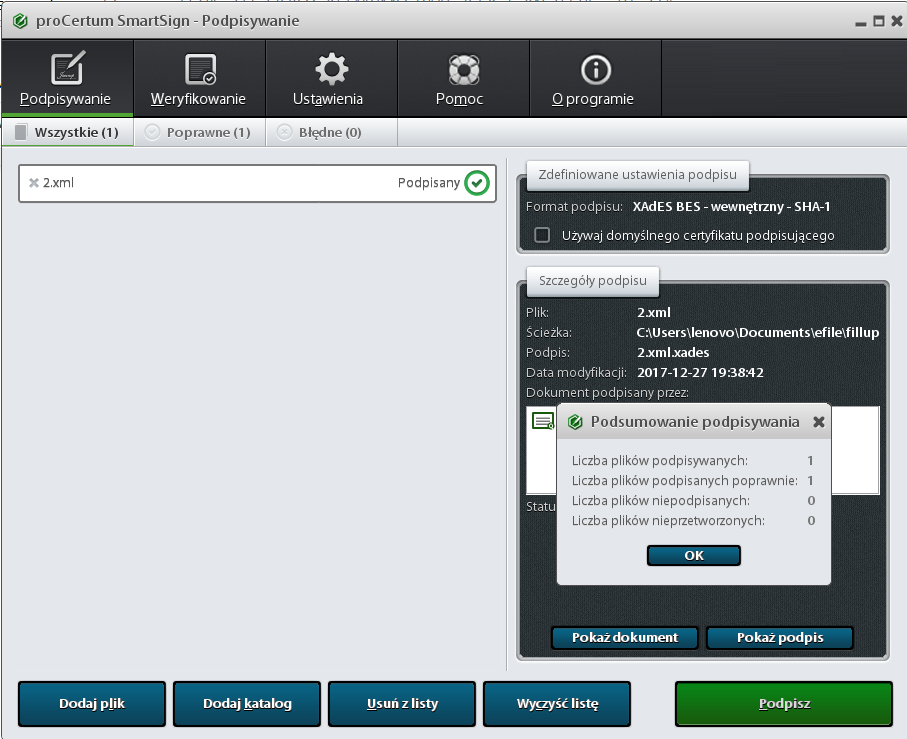907x739 pixels.
Task: Click the Liczba plików nieprzetworzonych label
Action: point(668,520)
